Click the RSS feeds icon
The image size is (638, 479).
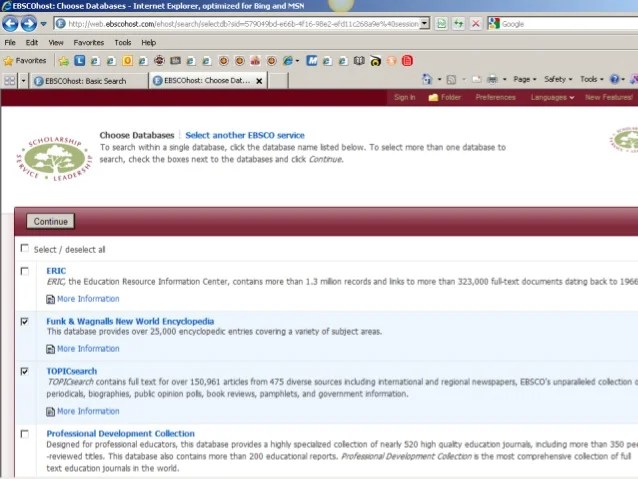[x=451, y=79]
